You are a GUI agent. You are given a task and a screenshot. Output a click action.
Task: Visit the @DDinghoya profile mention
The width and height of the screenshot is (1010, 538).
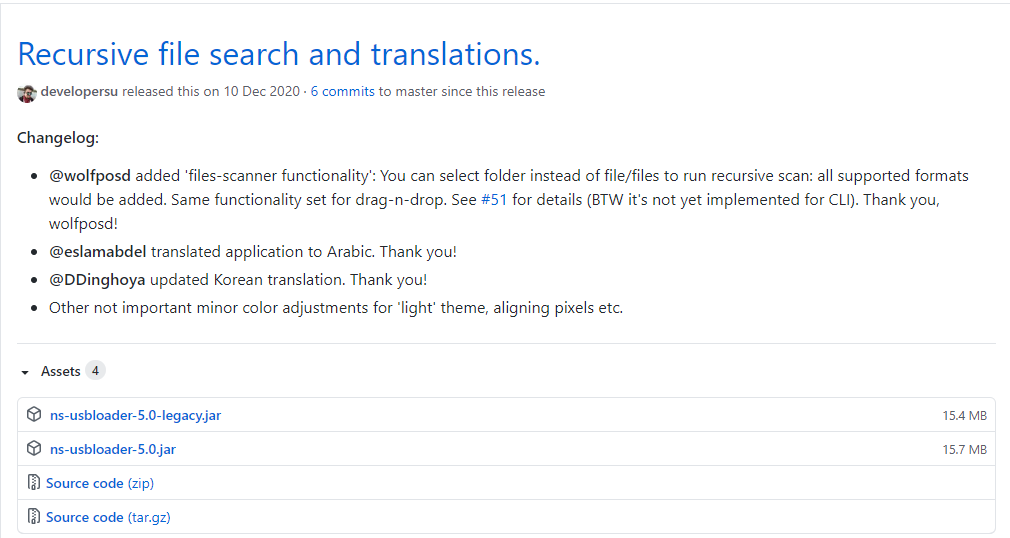pos(96,280)
